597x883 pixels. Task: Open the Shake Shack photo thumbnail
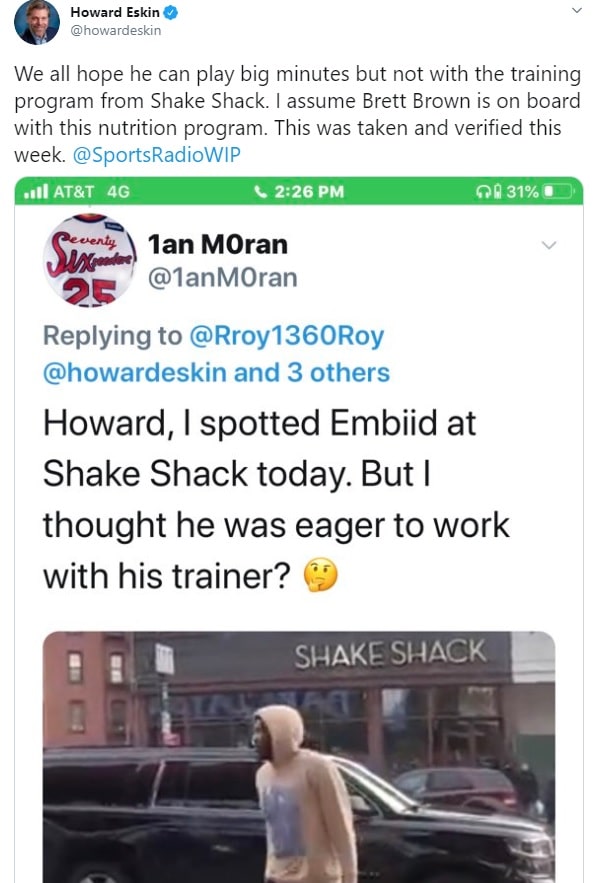click(x=299, y=757)
